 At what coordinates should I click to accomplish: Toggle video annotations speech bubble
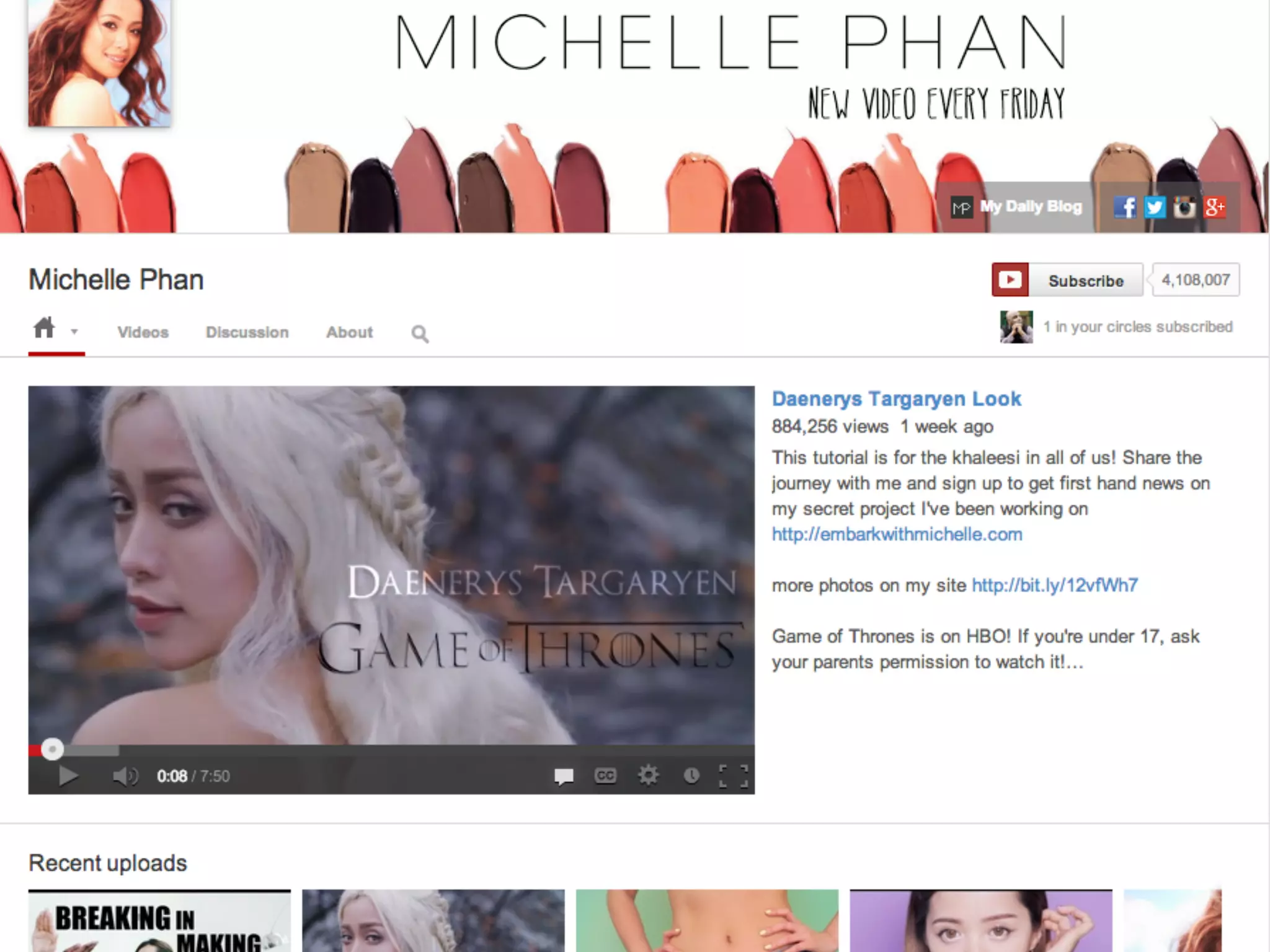564,776
